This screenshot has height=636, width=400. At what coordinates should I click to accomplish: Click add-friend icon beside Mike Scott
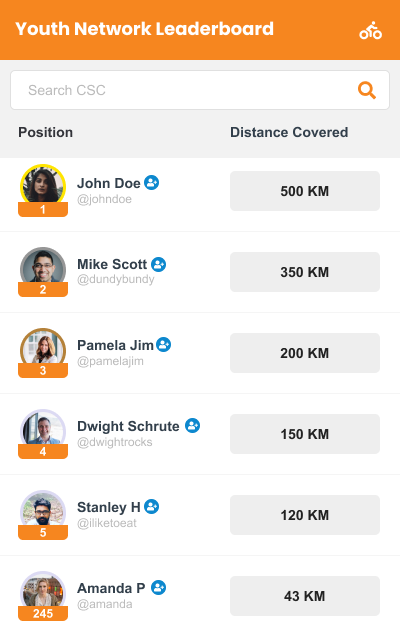[x=159, y=264]
